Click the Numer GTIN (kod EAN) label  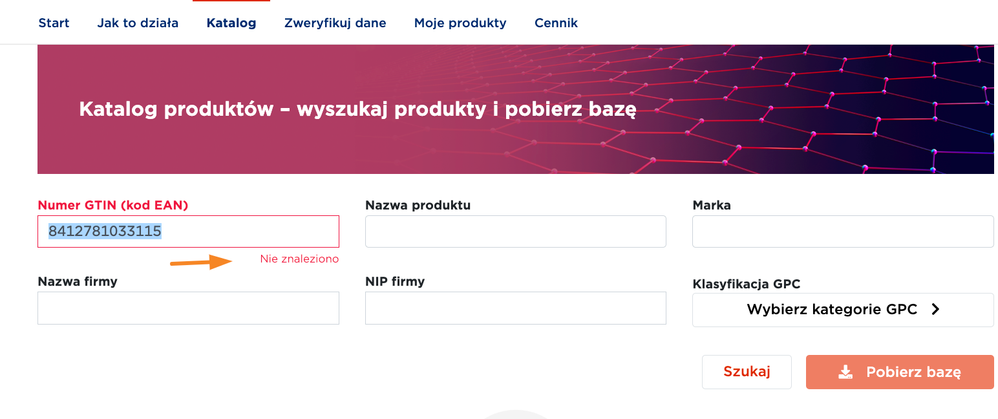click(x=113, y=205)
